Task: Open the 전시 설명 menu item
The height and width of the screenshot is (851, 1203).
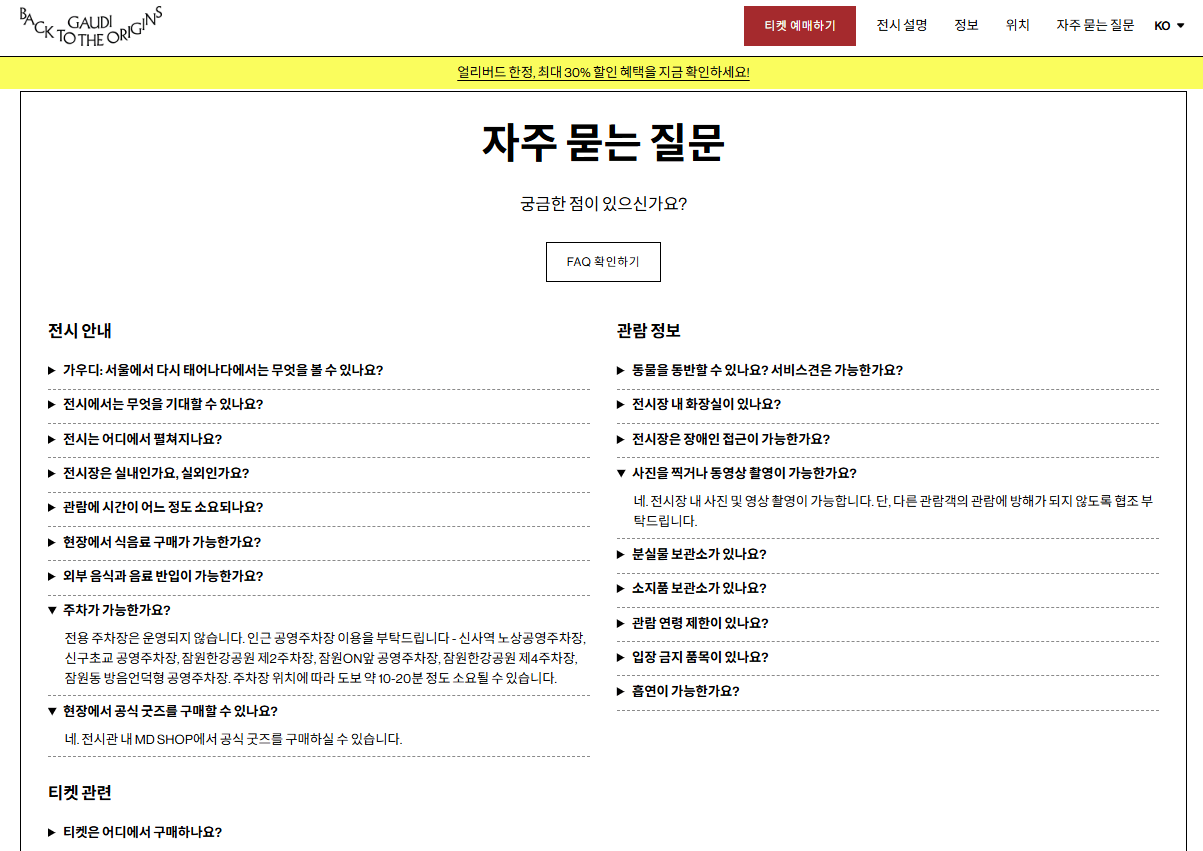Action: pyautogui.click(x=902, y=26)
